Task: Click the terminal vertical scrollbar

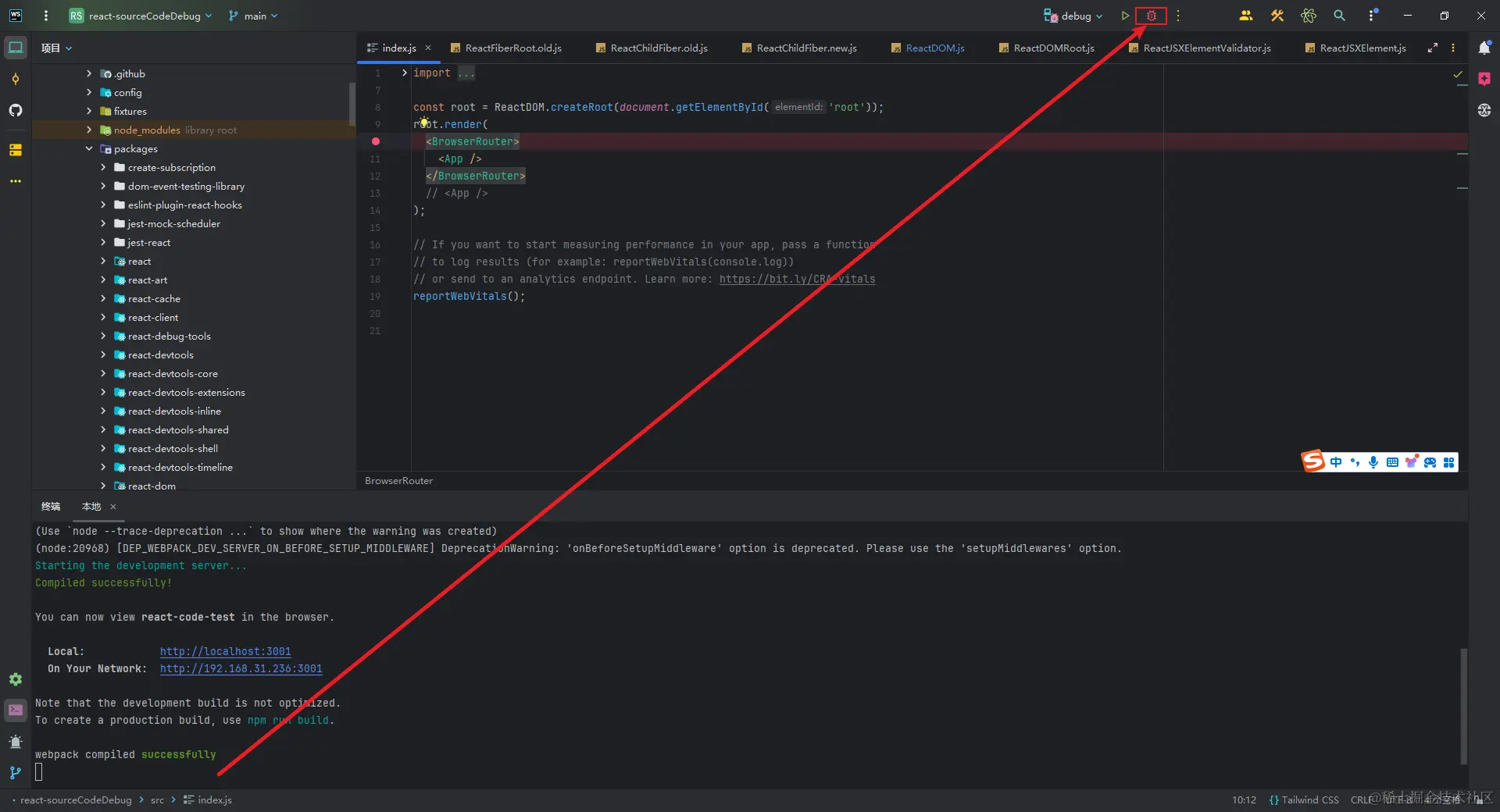Action: coord(1463,707)
